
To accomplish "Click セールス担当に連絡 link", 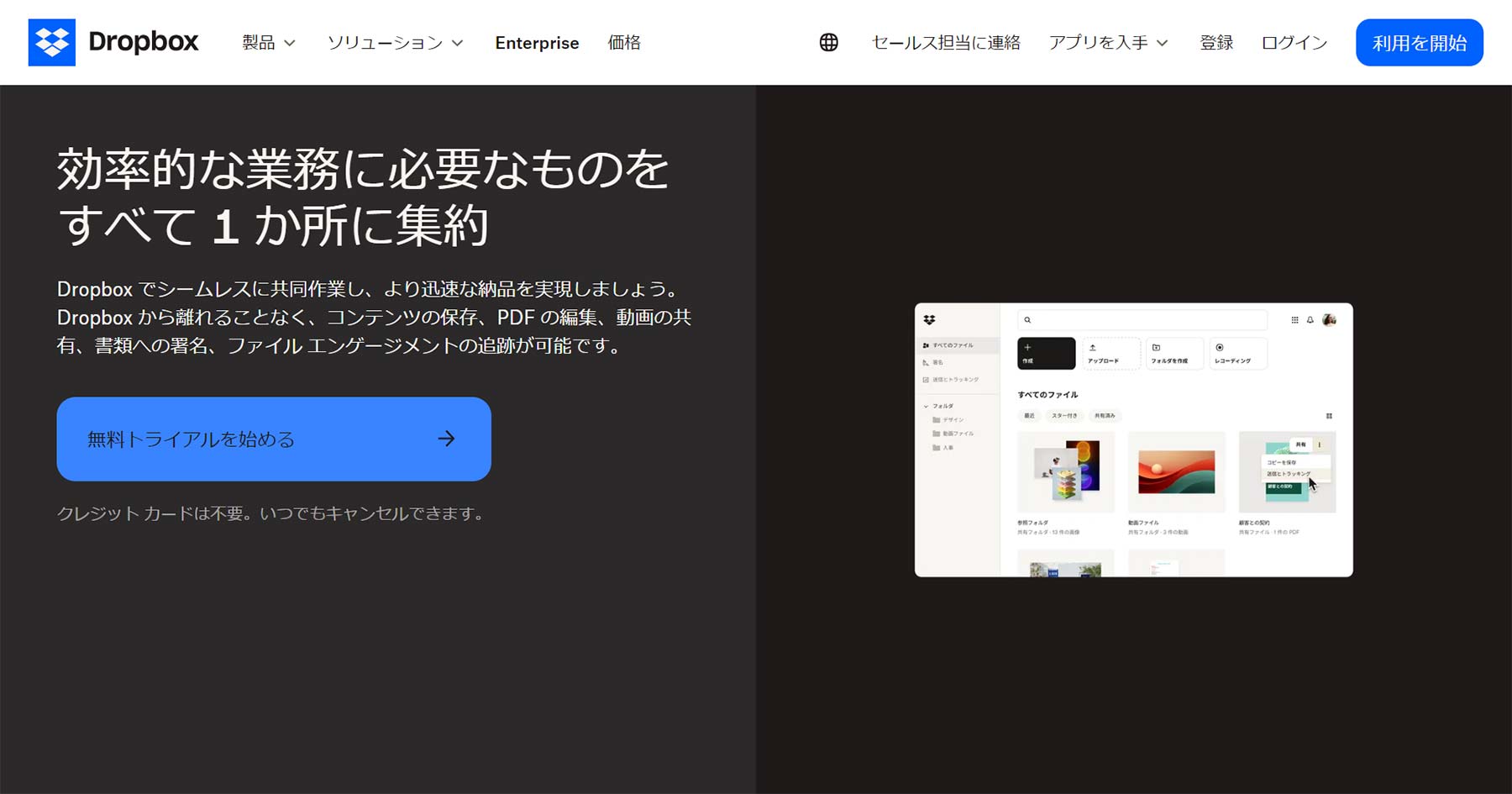I will pos(946,43).
